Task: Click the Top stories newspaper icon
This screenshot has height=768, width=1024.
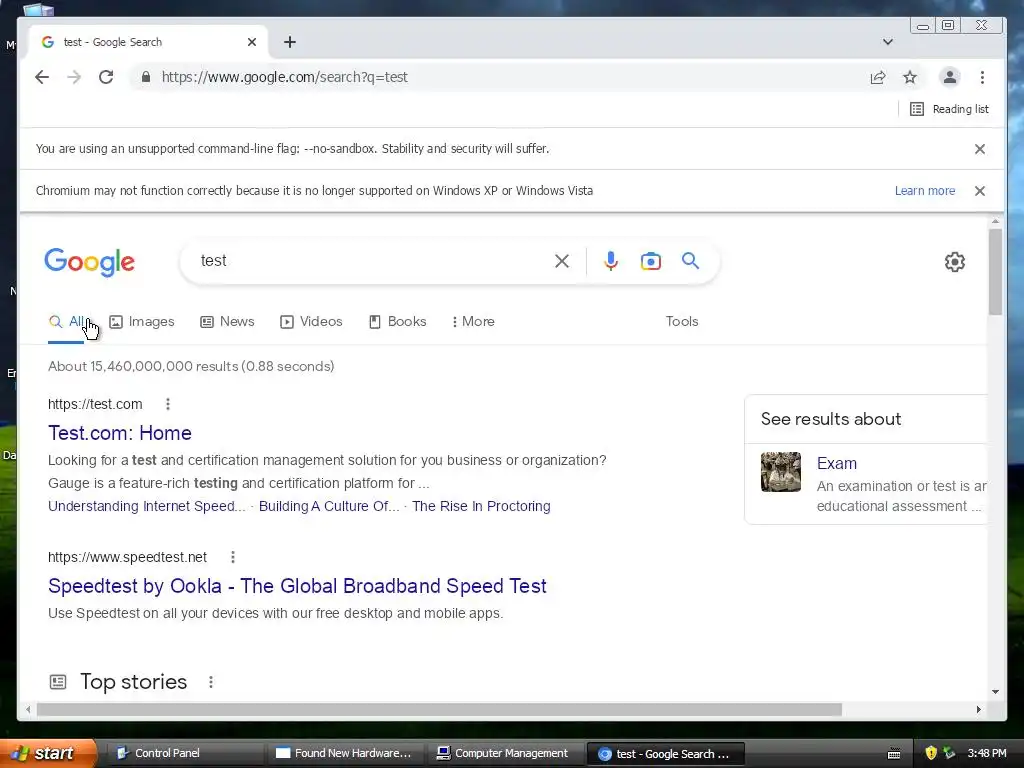Action: tap(58, 682)
